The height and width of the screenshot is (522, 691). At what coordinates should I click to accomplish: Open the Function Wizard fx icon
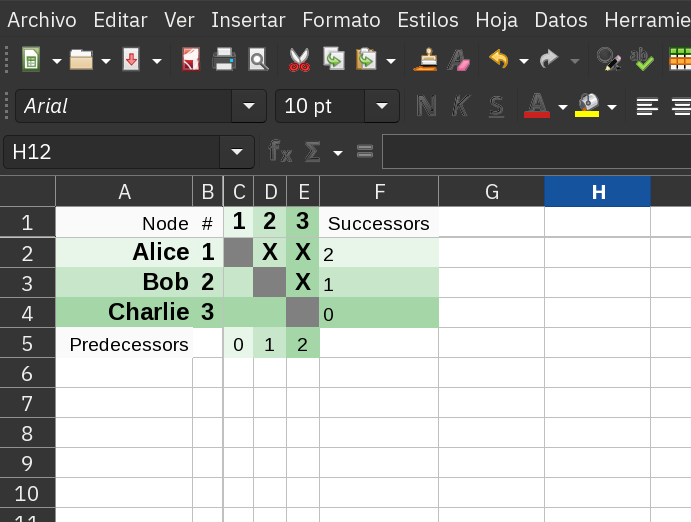tap(280, 152)
